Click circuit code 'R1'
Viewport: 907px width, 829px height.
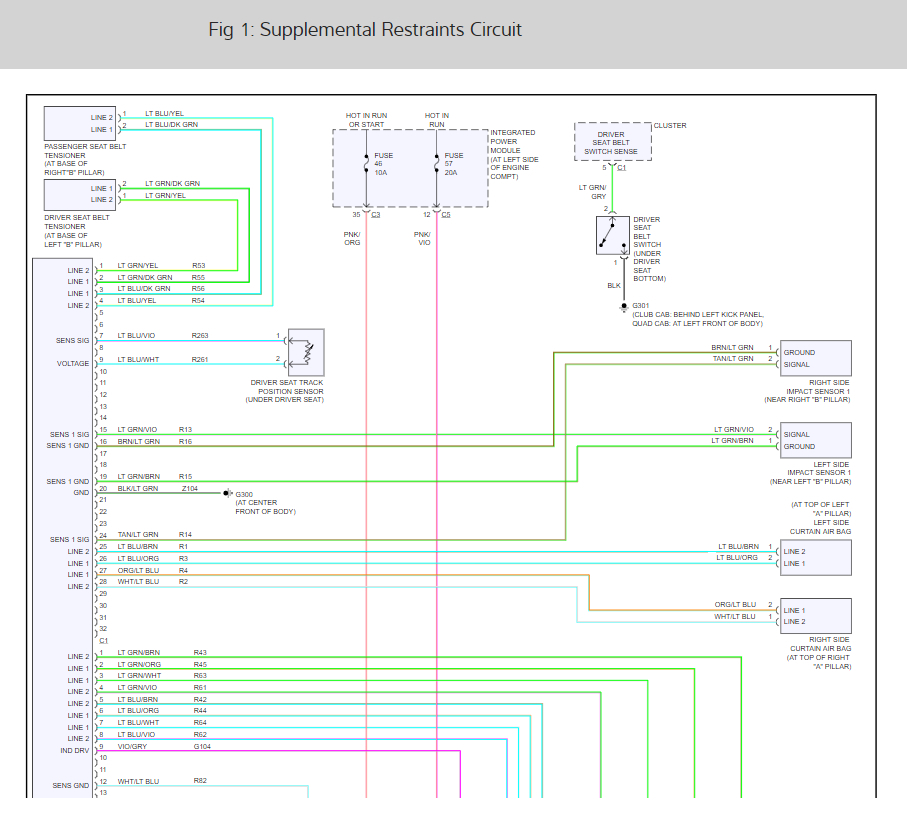183,547
